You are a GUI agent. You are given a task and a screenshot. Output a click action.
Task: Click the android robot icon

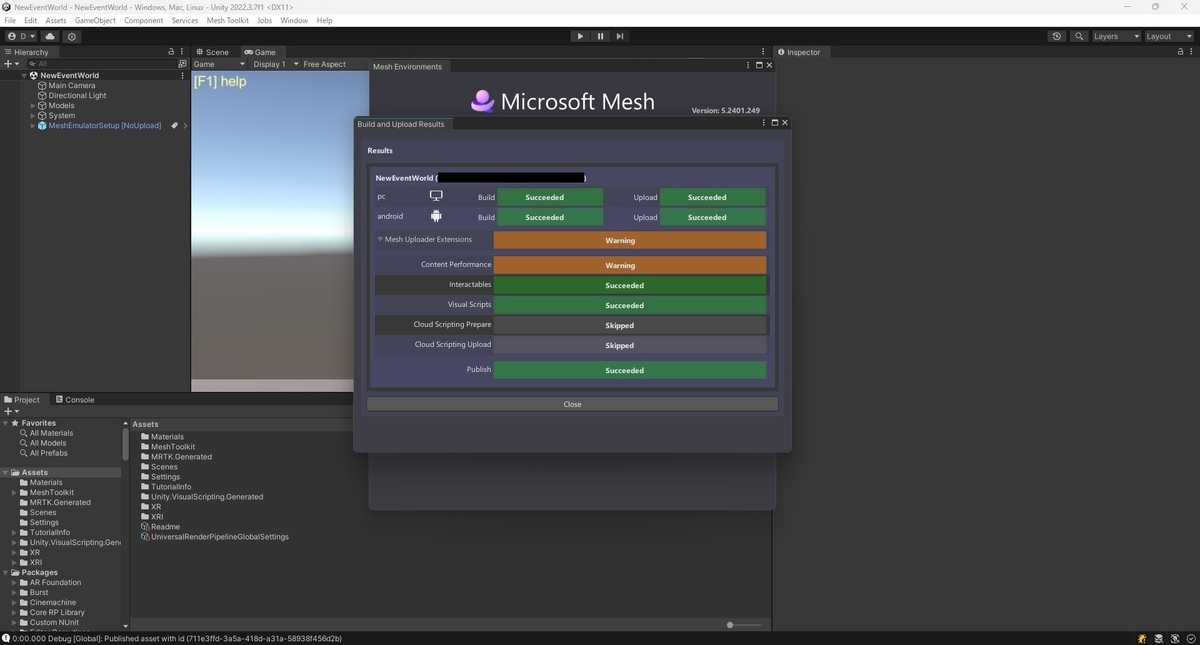click(436, 216)
